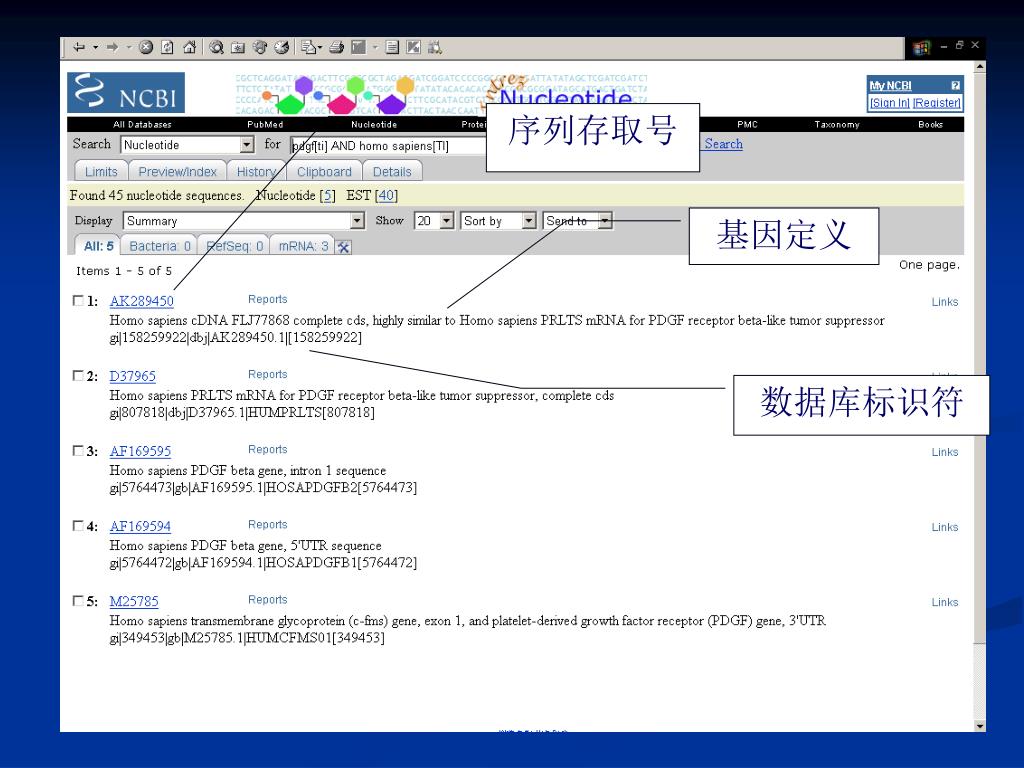Click the scrollbar down arrow

click(980, 726)
